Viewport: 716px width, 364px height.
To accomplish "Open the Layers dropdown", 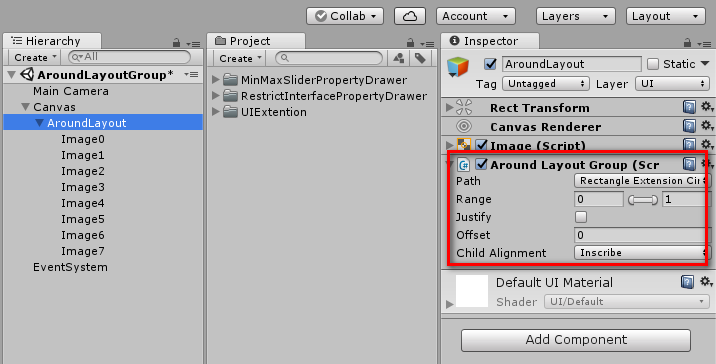I will (576, 16).
